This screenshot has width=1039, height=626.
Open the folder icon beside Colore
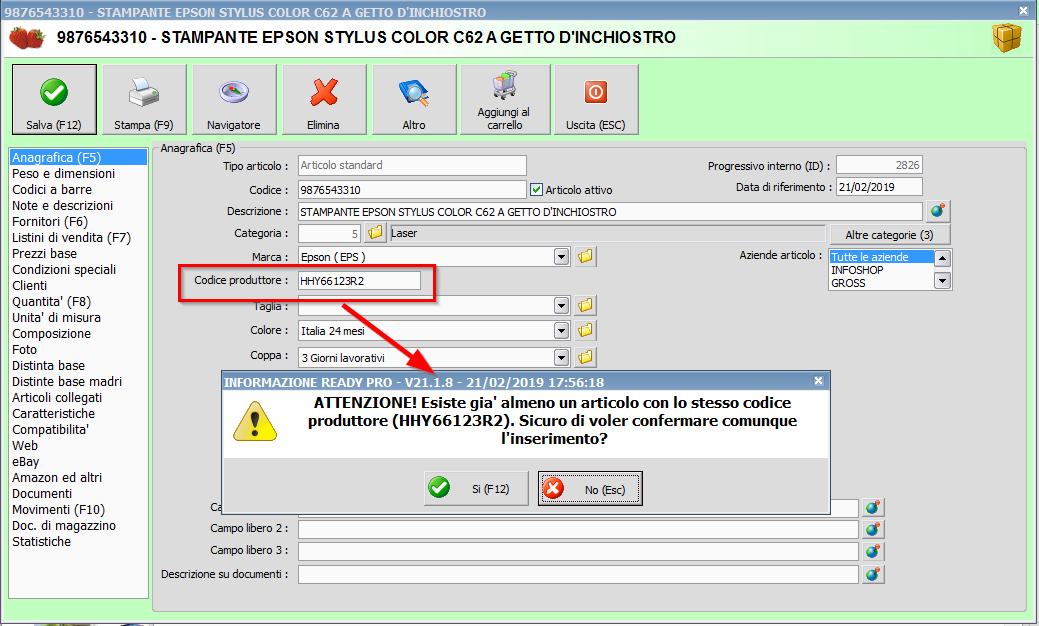coord(585,330)
